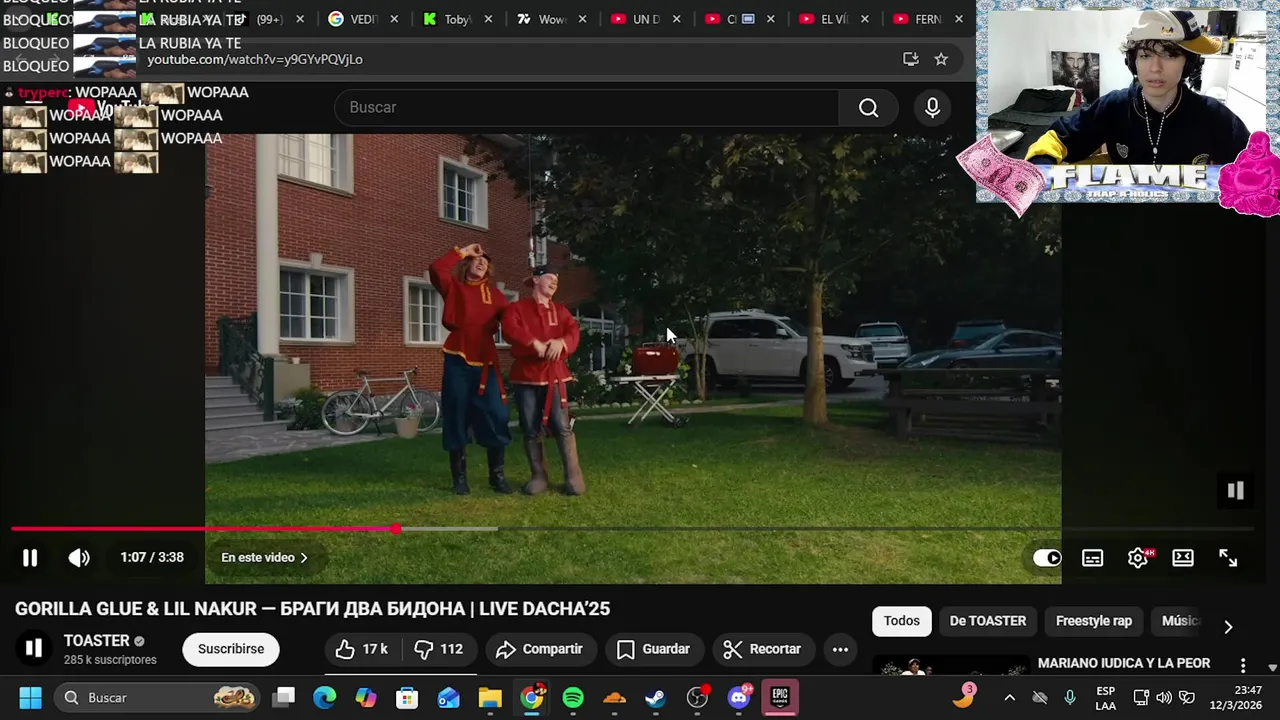This screenshot has height=720, width=1280.
Task: Open the ESP LAA language switcher
Action: click(1106, 697)
